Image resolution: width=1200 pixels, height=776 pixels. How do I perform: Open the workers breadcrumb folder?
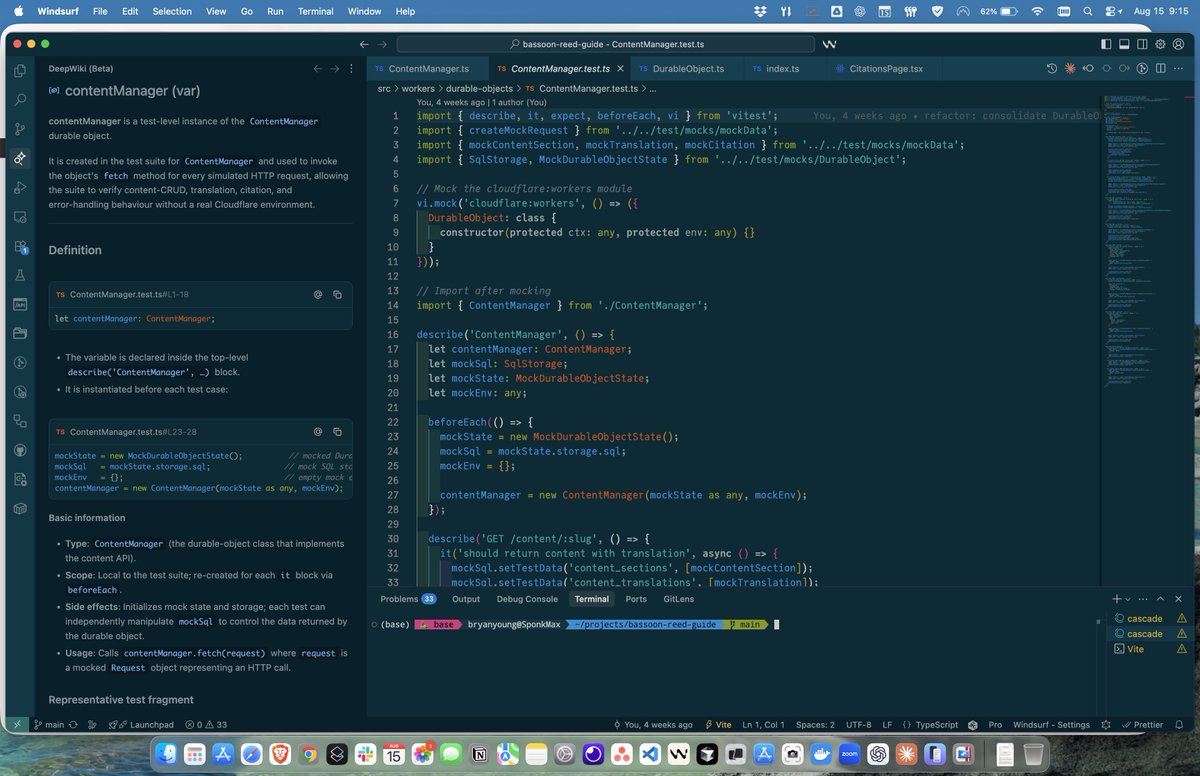click(418, 89)
